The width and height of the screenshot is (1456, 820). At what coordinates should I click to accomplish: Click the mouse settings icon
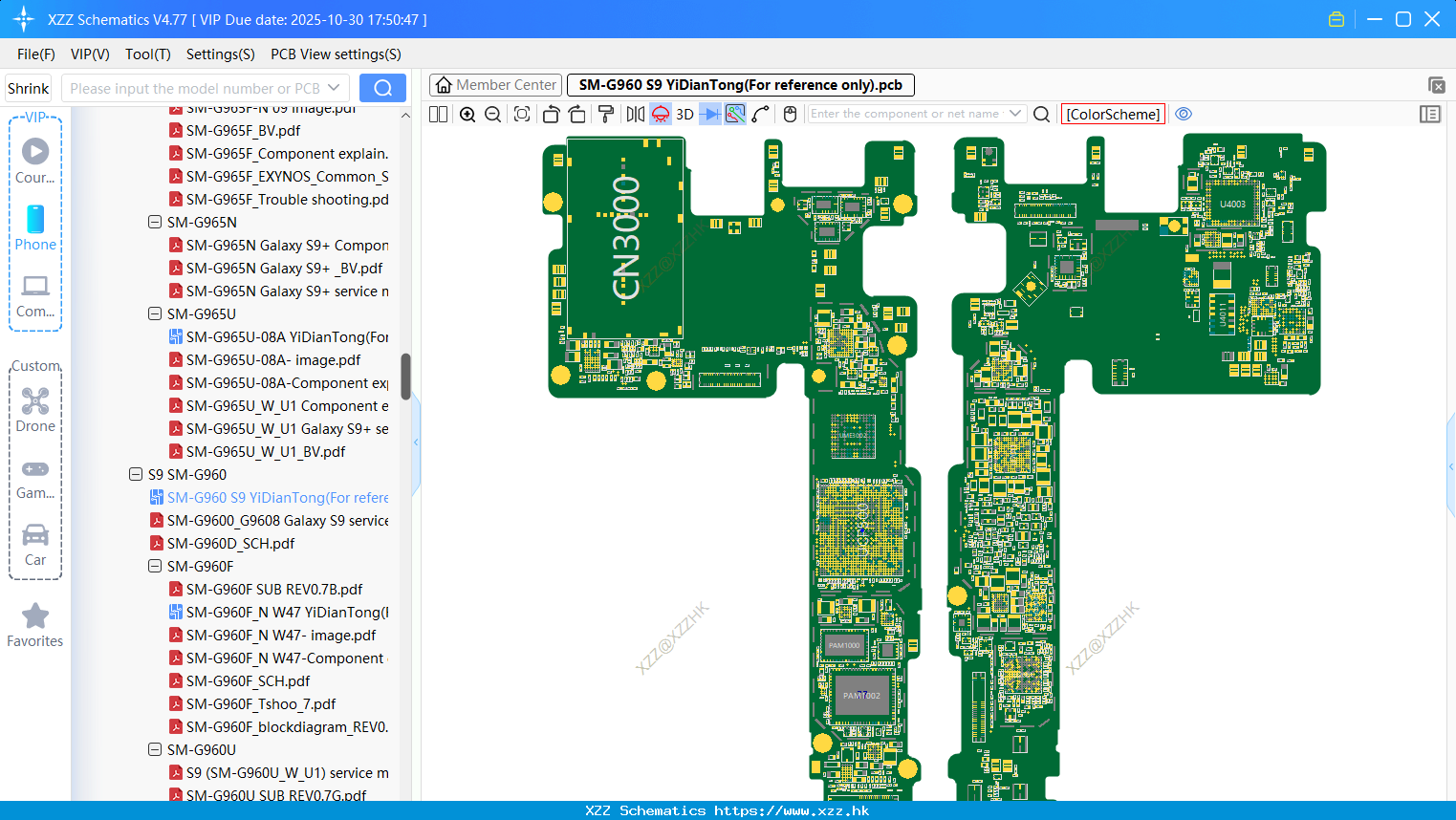point(790,114)
